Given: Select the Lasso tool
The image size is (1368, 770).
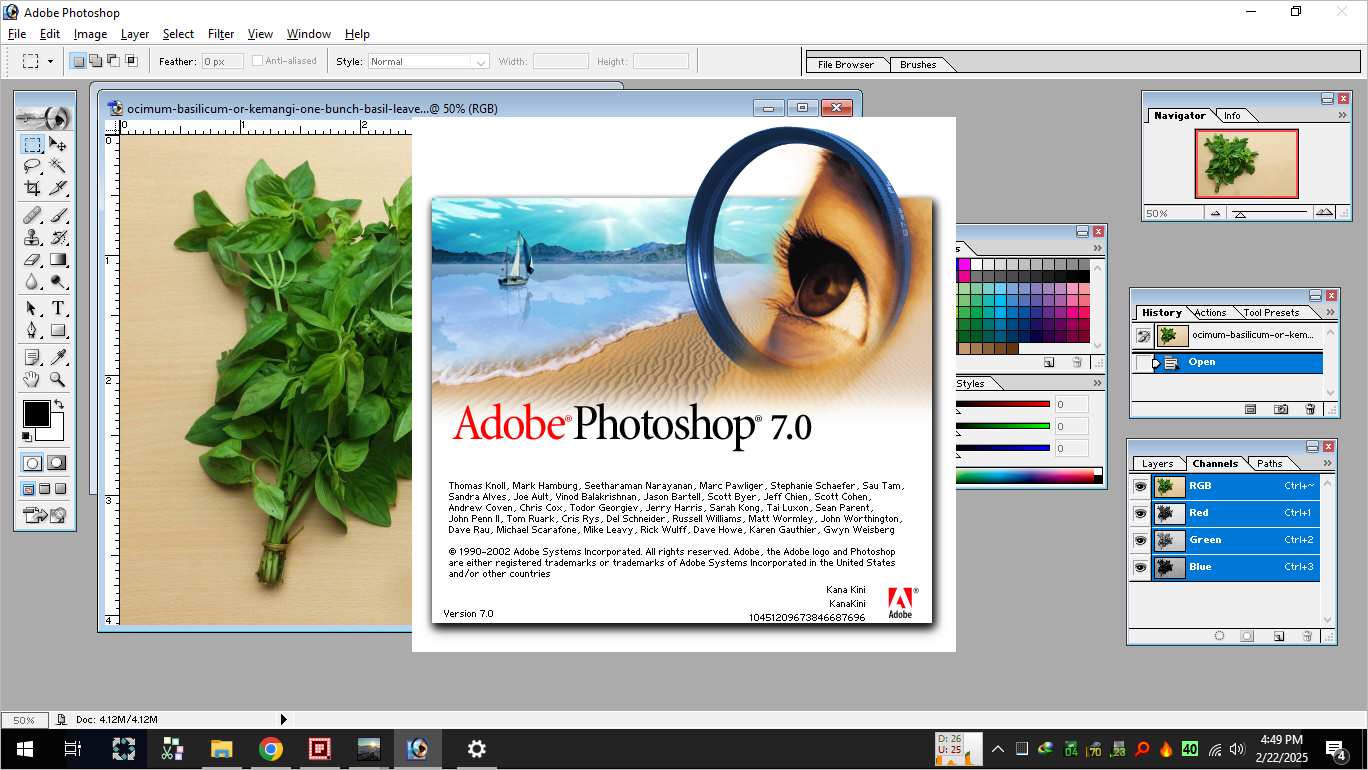Looking at the screenshot, I should (32, 165).
